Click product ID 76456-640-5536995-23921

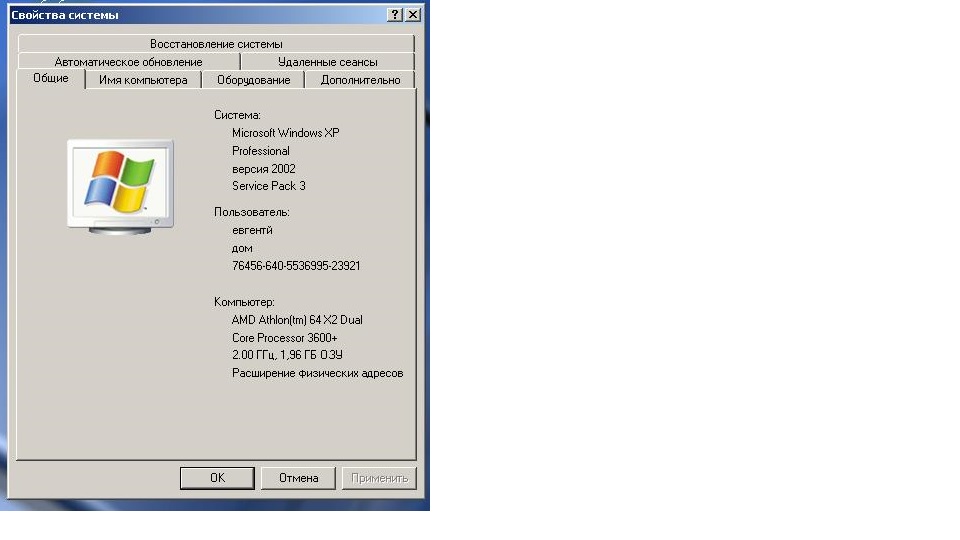[x=296, y=266]
